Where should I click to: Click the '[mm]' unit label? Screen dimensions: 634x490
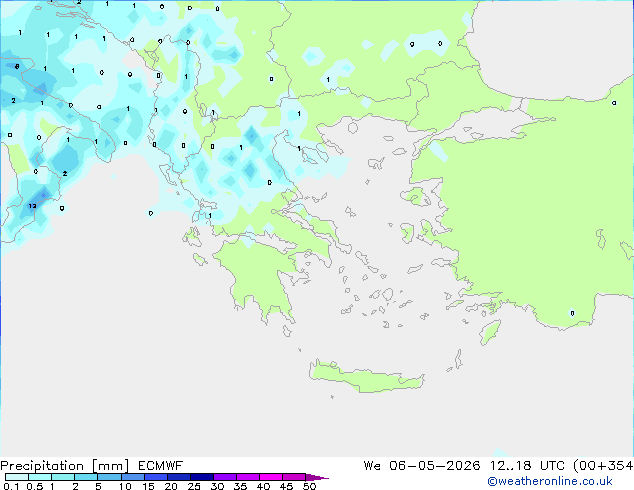[x=110, y=466]
